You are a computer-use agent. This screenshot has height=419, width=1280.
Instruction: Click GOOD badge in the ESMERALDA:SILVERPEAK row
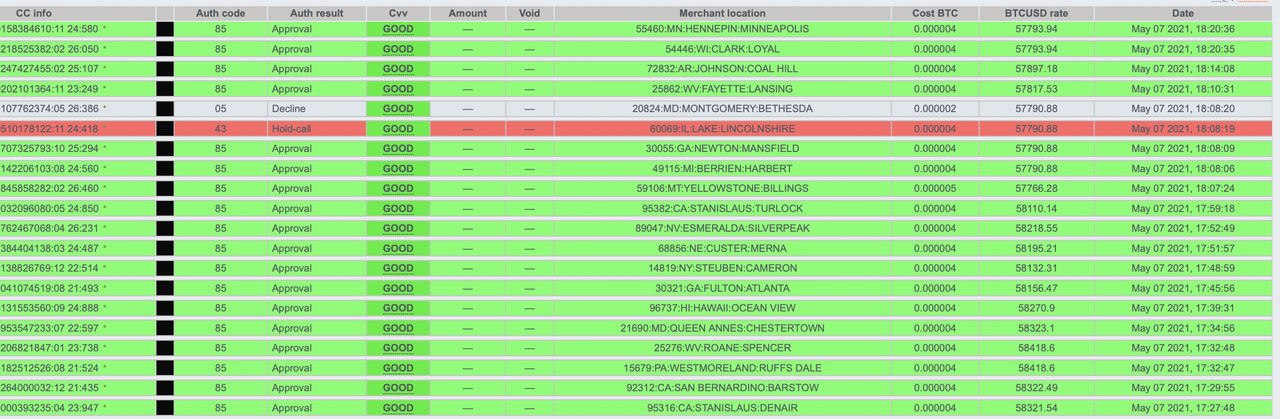pyautogui.click(x=398, y=228)
